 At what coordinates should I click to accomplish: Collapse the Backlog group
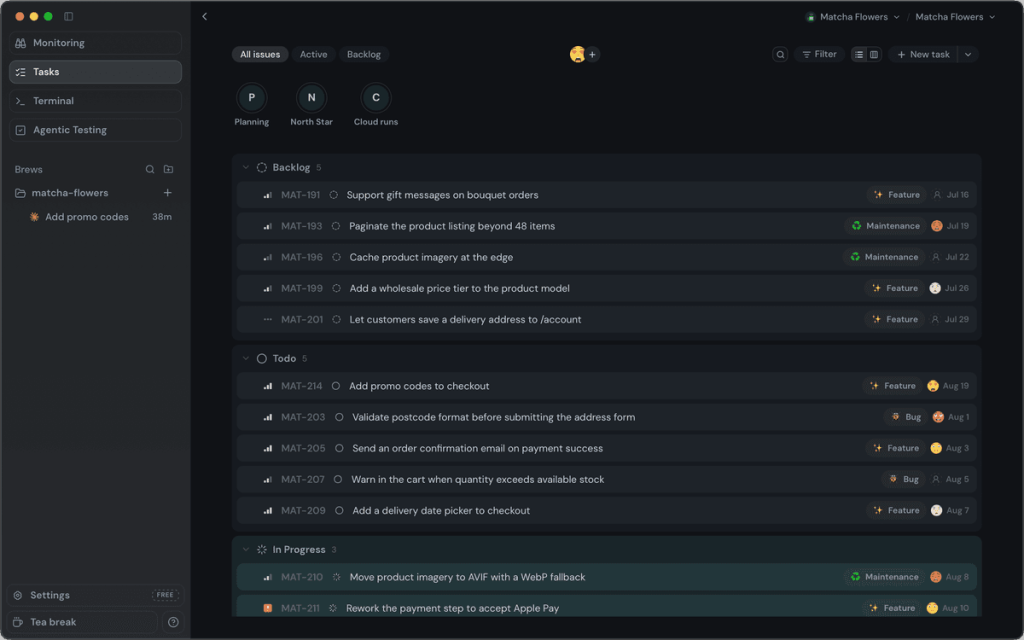pyautogui.click(x=246, y=167)
